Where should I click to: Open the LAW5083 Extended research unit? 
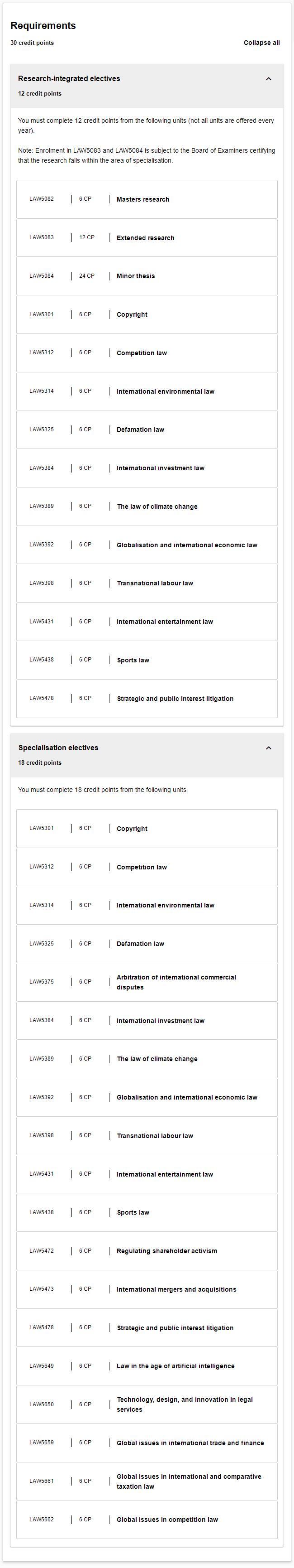[147, 237]
